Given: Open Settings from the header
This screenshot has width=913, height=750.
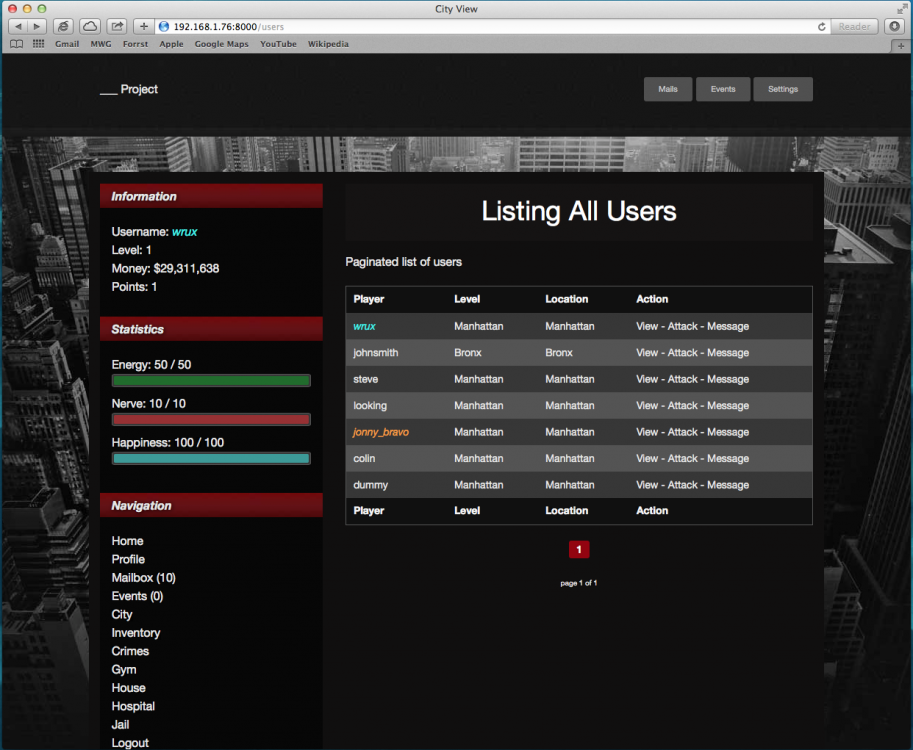Looking at the screenshot, I should 783,89.
